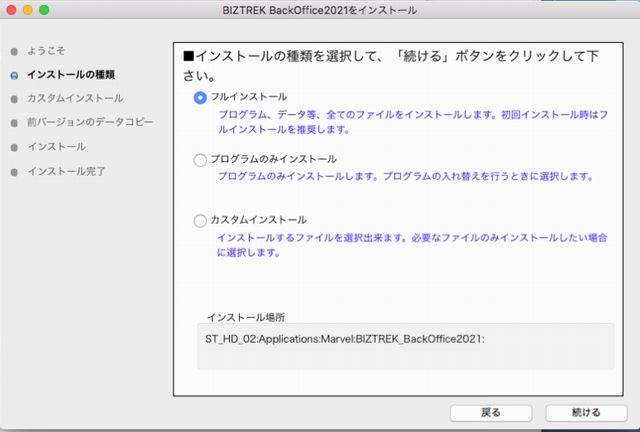Click the インストール完了 sidebar step
This screenshot has width=640, height=432.
click(66, 171)
